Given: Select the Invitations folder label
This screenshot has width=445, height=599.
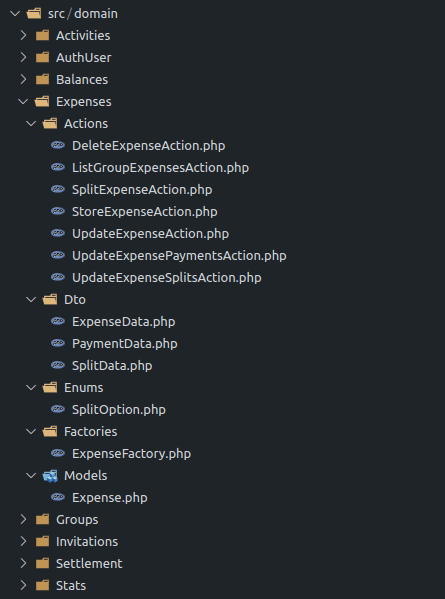Looking at the screenshot, I should [87, 542].
